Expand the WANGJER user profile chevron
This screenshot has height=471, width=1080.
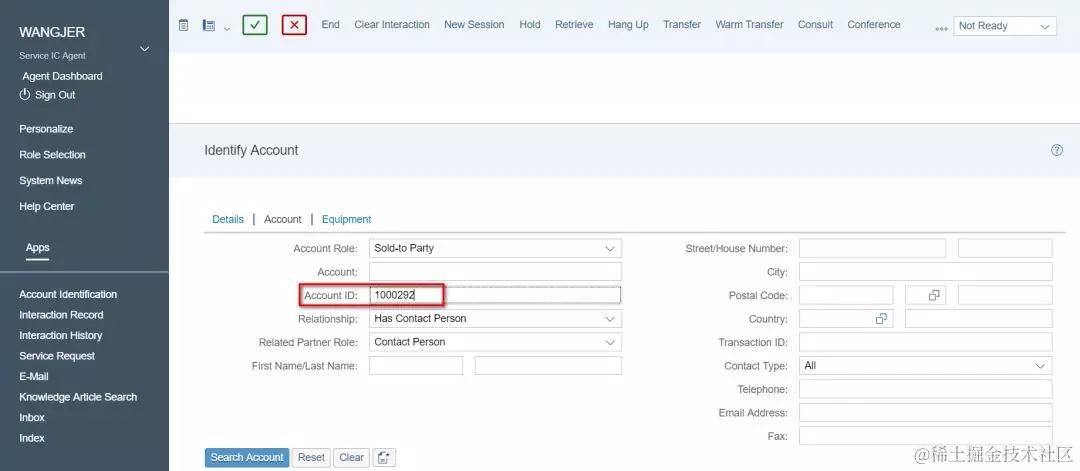145,49
